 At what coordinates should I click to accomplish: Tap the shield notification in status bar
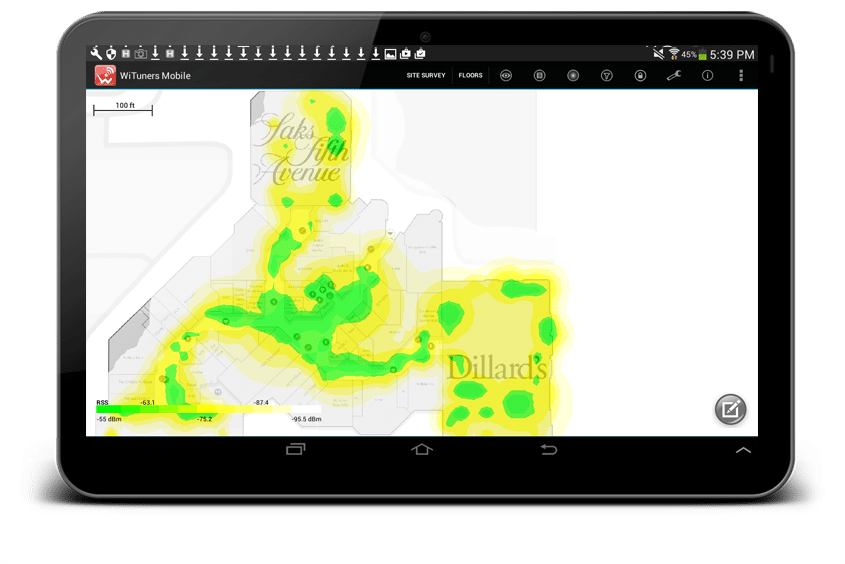[x=111, y=53]
